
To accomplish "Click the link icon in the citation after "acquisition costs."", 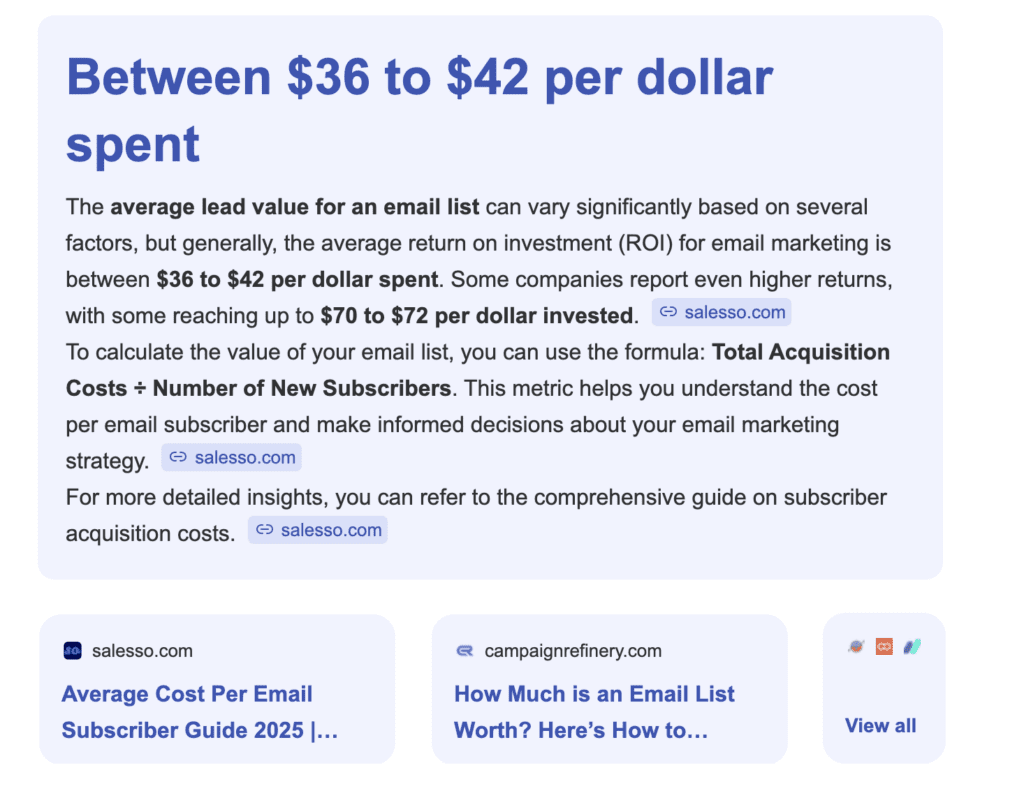I will (x=264, y=531).
